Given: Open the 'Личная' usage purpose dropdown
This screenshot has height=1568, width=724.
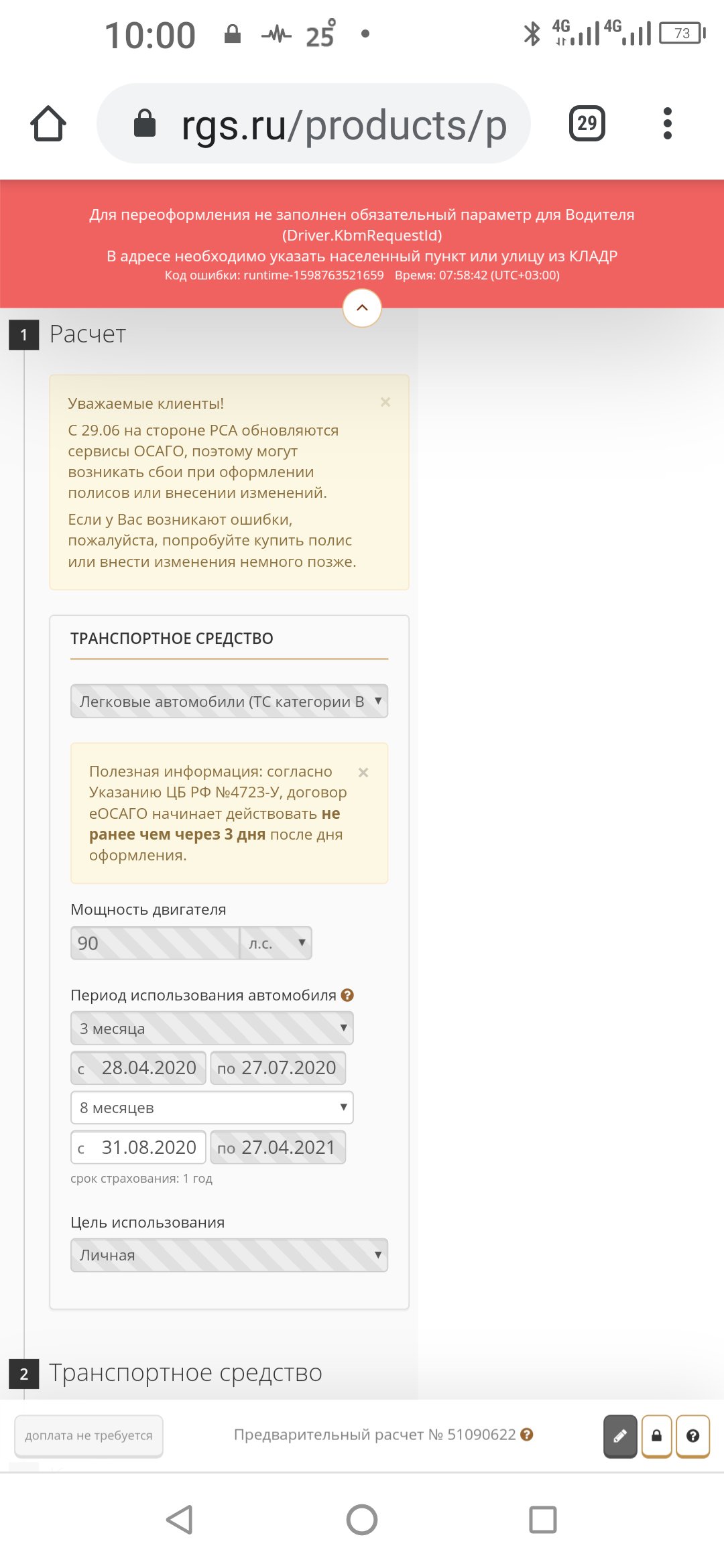Looking at the screenshot, I should click(229, 1255).
